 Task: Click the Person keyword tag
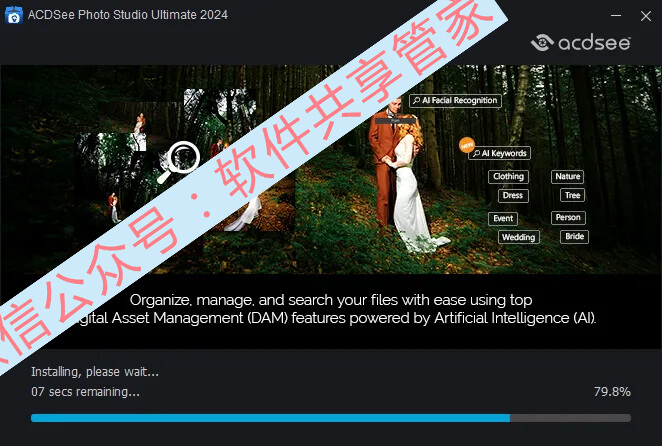coord(568,218)
